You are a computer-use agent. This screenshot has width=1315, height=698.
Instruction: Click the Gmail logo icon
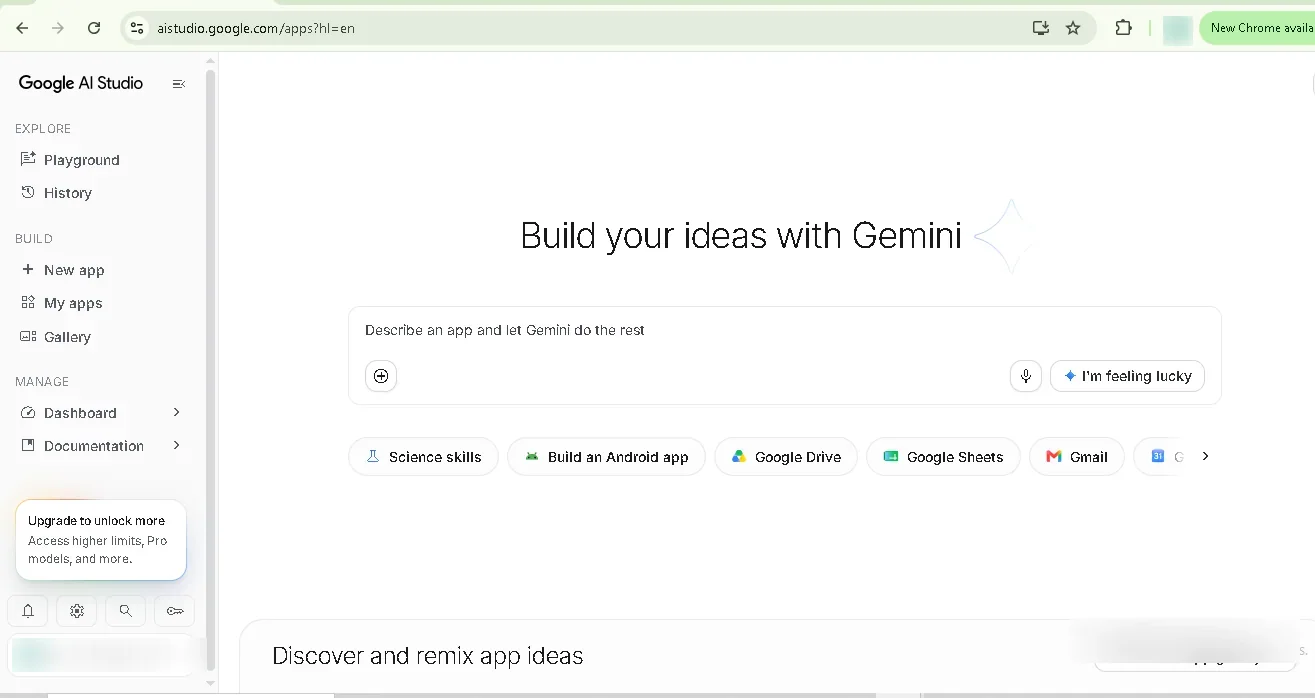1054,456
